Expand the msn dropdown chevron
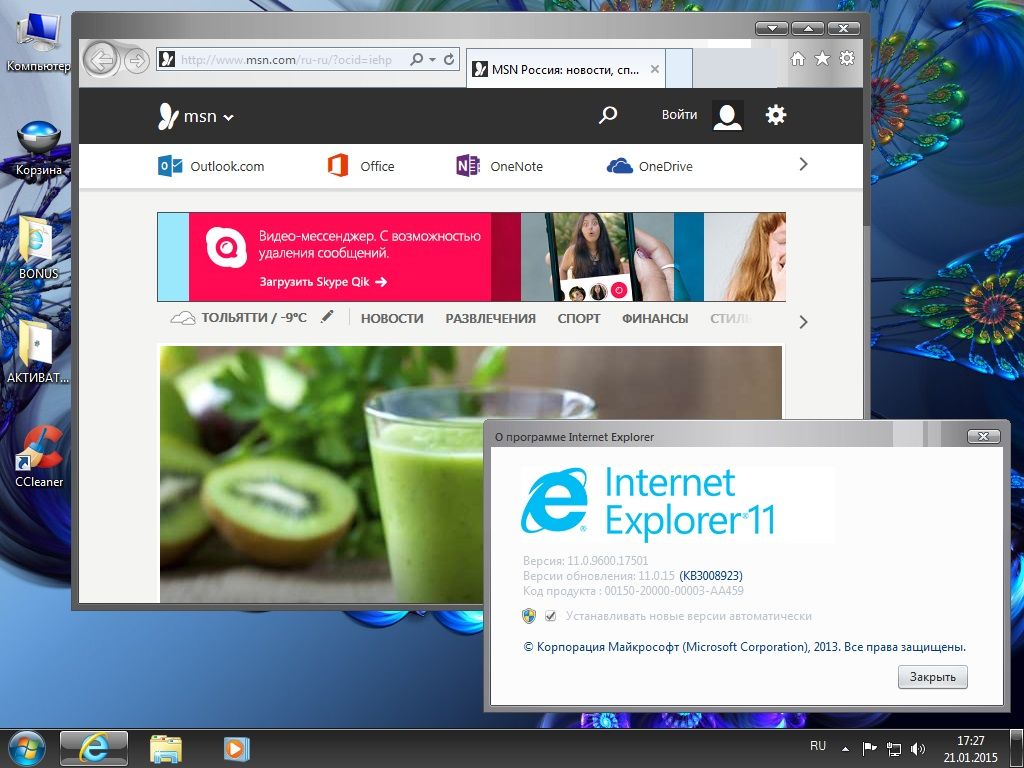Viewport: 1024px width, 768px height. coord(228,118)
